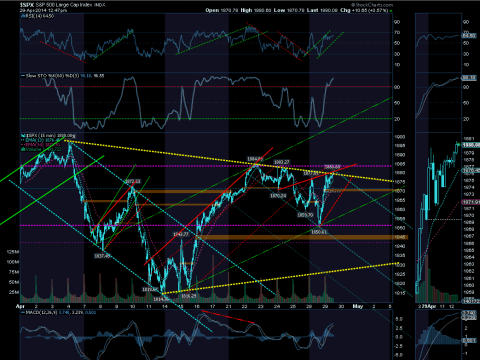This screenshot has width=480, height=360.
Task: Click the Apr month label on date axis
Action: click(20, 306)
